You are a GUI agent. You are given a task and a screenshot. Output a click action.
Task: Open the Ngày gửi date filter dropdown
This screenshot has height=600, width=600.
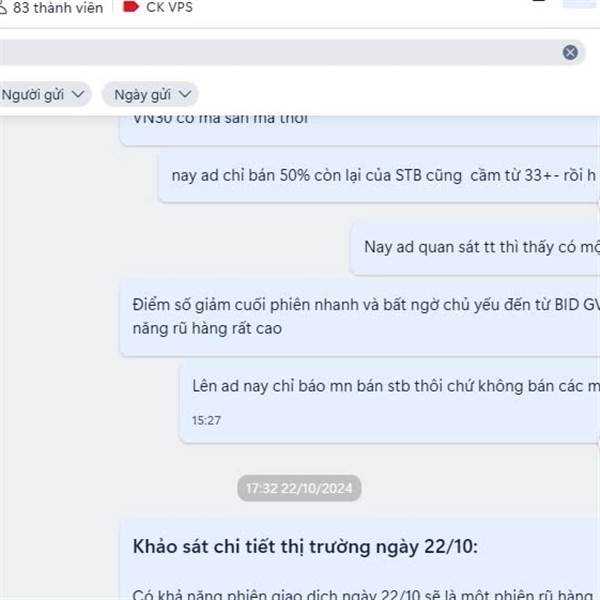point(150,94)
